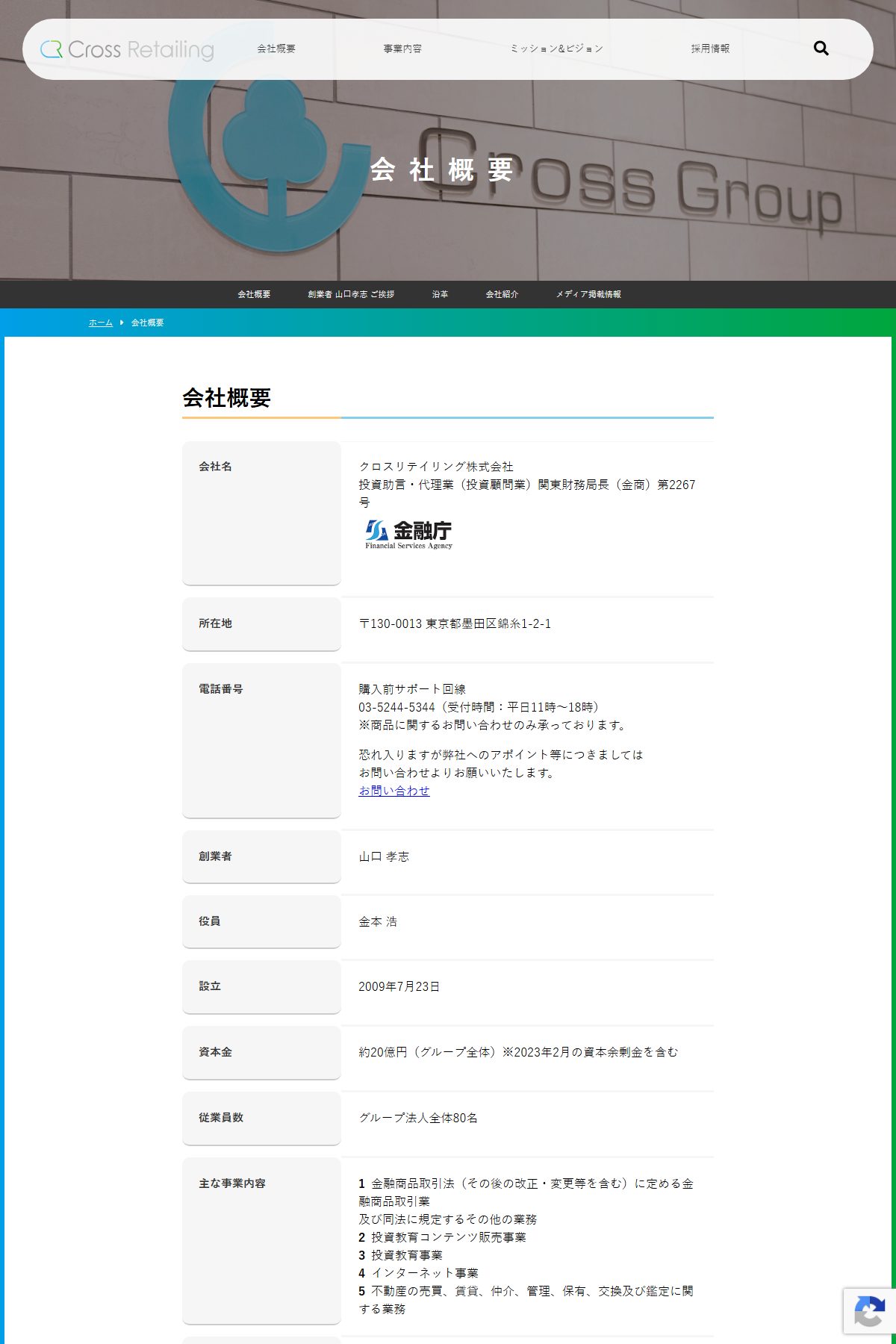Click the 金融庁 Financial Services Agency logo
The image size is (896, 1344).
pyautogui.click(x=408, y=535)
